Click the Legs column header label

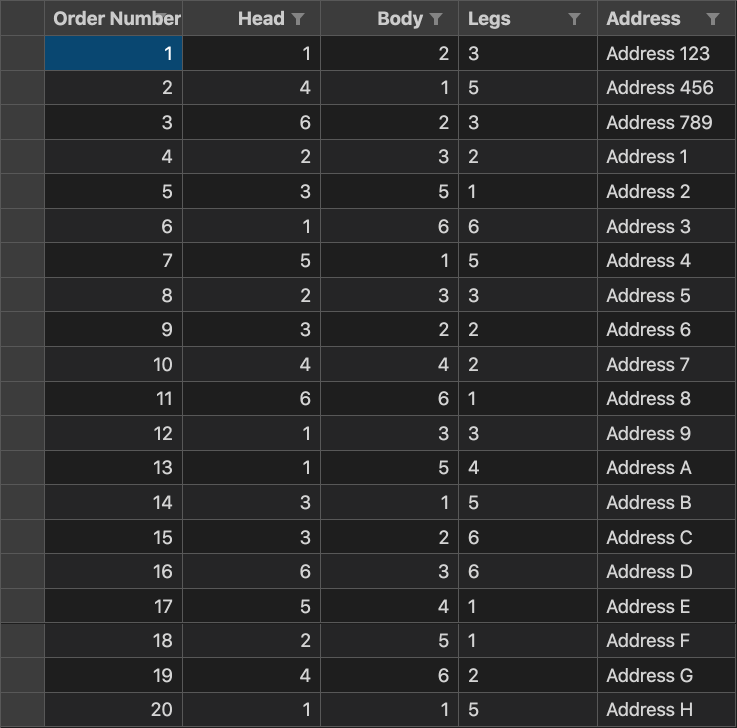[x=489, y=19]
